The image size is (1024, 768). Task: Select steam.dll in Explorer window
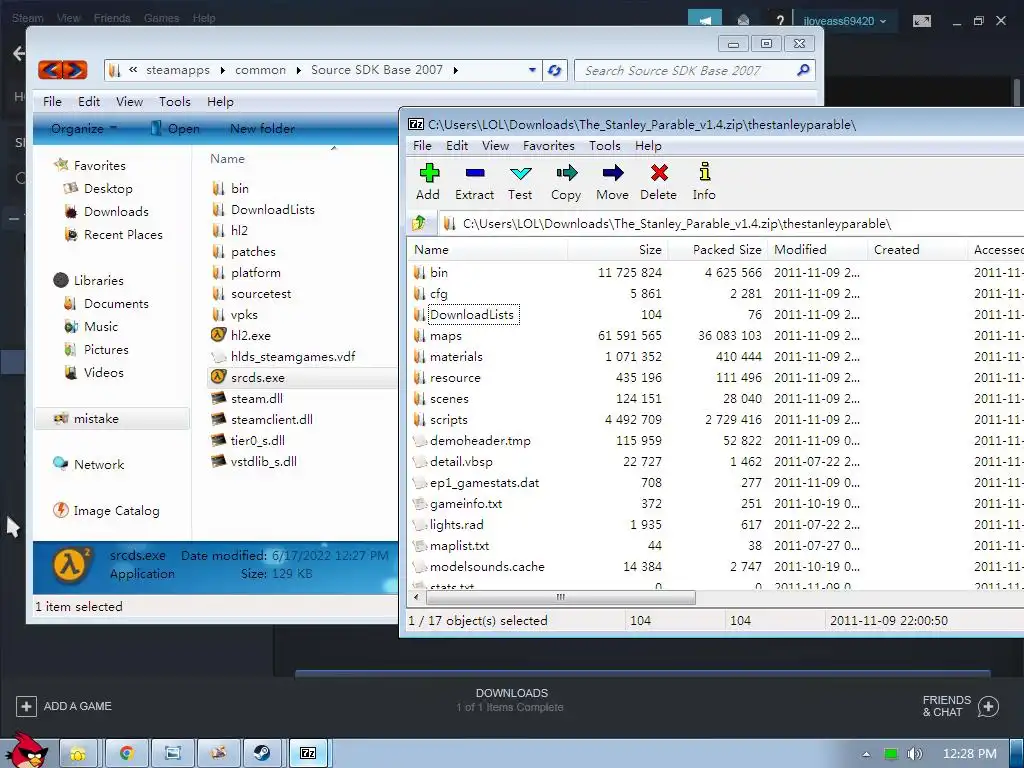pyautogui.click(x=257, y=398)
